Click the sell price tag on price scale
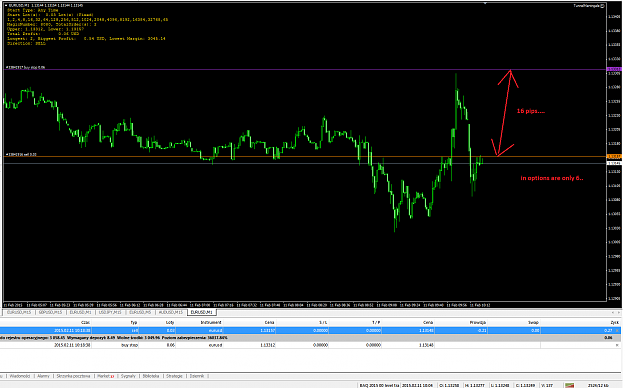 point(614,156)
